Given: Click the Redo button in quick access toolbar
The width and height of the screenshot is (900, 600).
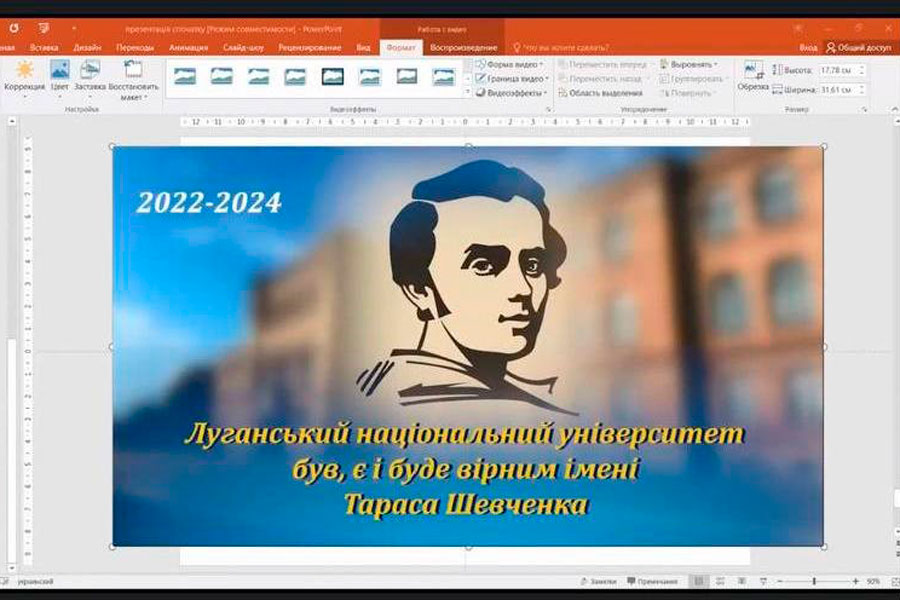Looking at the screenshot, I should click(x=14, y=28).
